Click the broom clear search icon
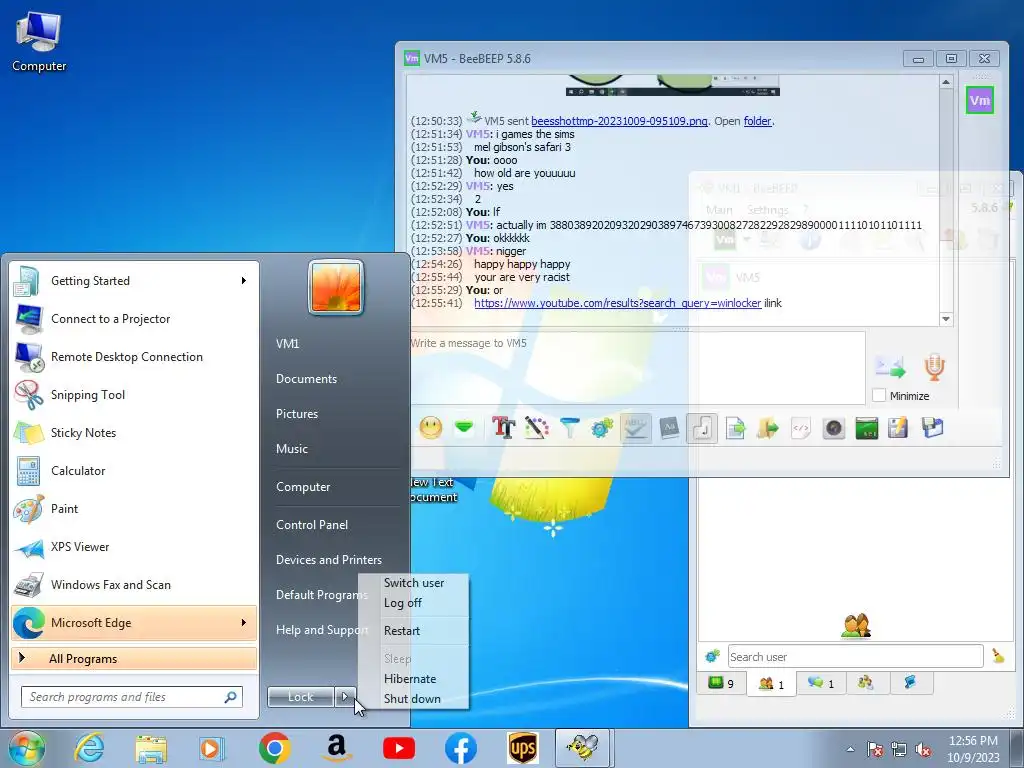This screenshot has width=1024, height=768. [x=998, y=656]
